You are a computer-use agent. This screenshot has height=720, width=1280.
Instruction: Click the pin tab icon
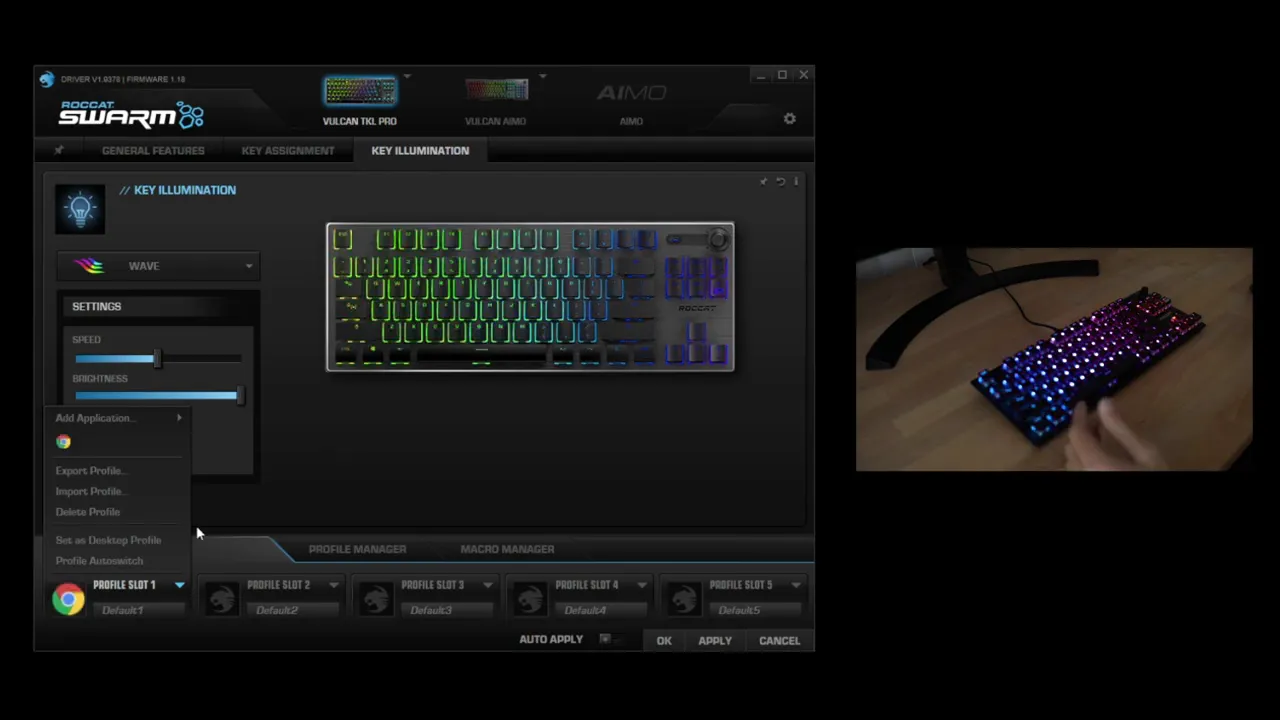pos(58,150)
